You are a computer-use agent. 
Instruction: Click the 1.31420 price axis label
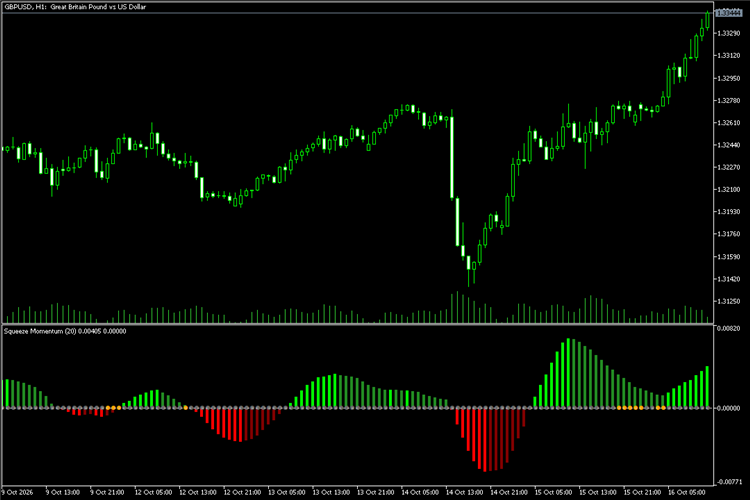[728, 279]
